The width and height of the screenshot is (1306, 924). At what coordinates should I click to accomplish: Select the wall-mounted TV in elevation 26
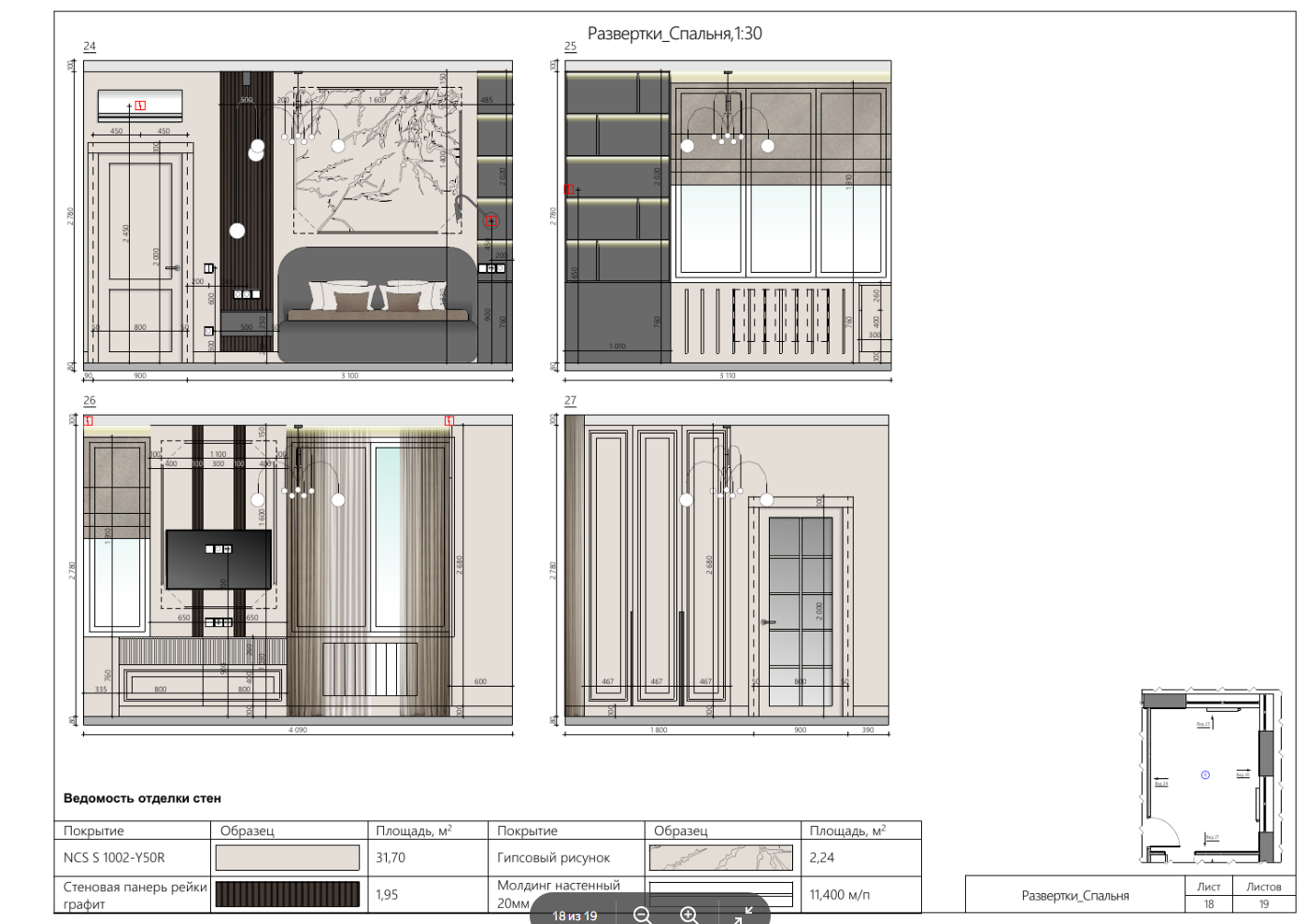[219, 560]
